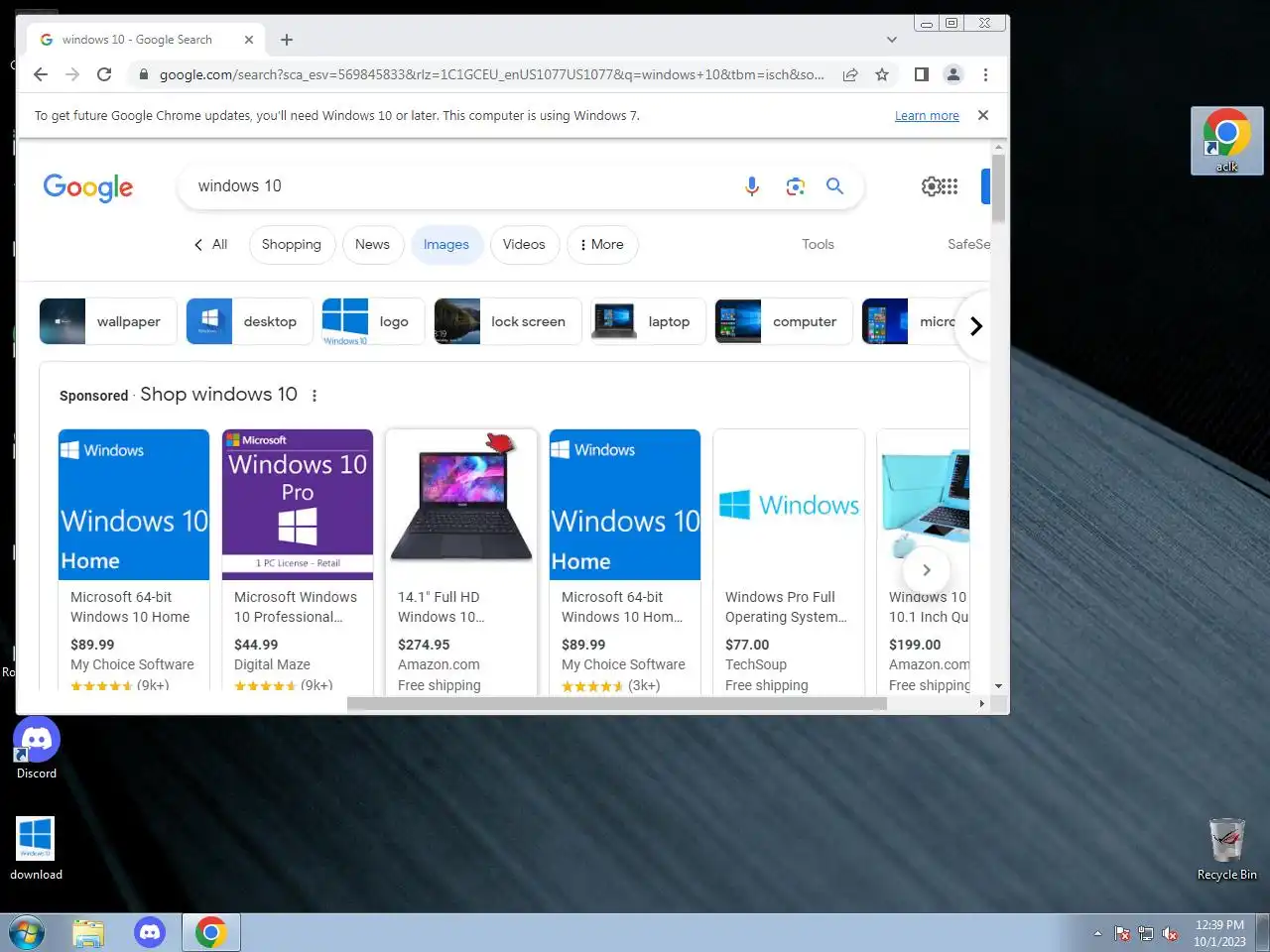Screen dimensions: 1270x952
Task: Open the Chrome profile avatar
Action: 953,74
